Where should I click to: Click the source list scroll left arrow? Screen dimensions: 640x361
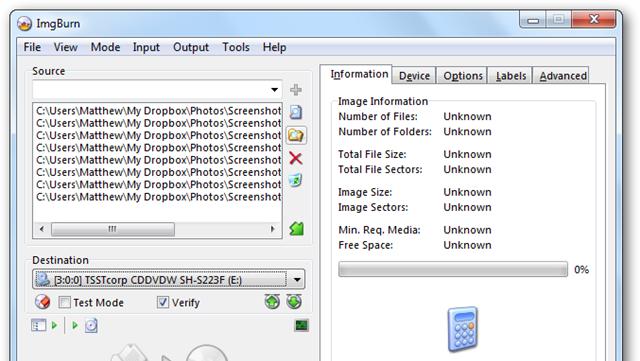(42, 229)
